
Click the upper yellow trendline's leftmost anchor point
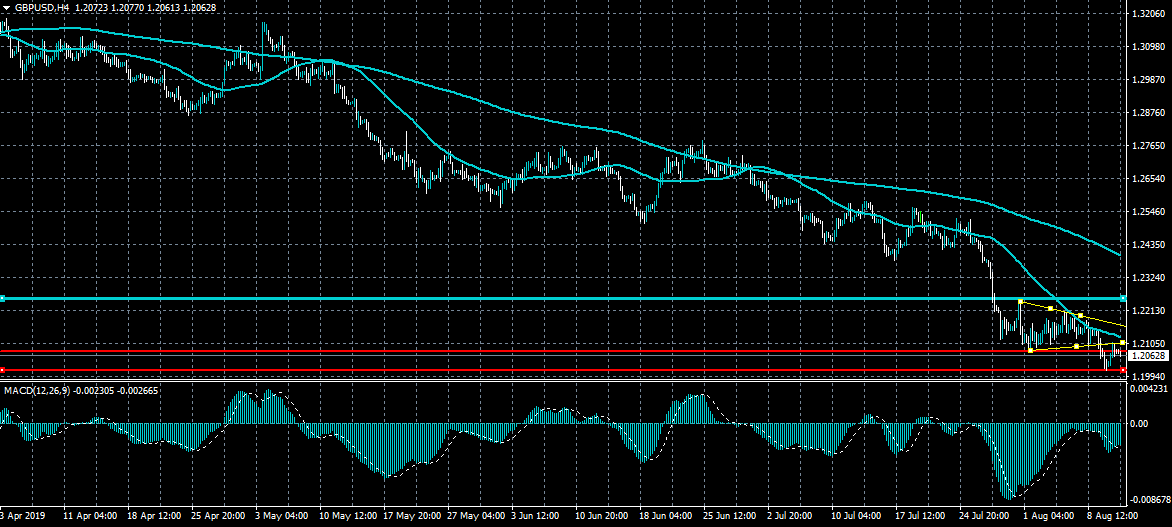coord(1019,302)
